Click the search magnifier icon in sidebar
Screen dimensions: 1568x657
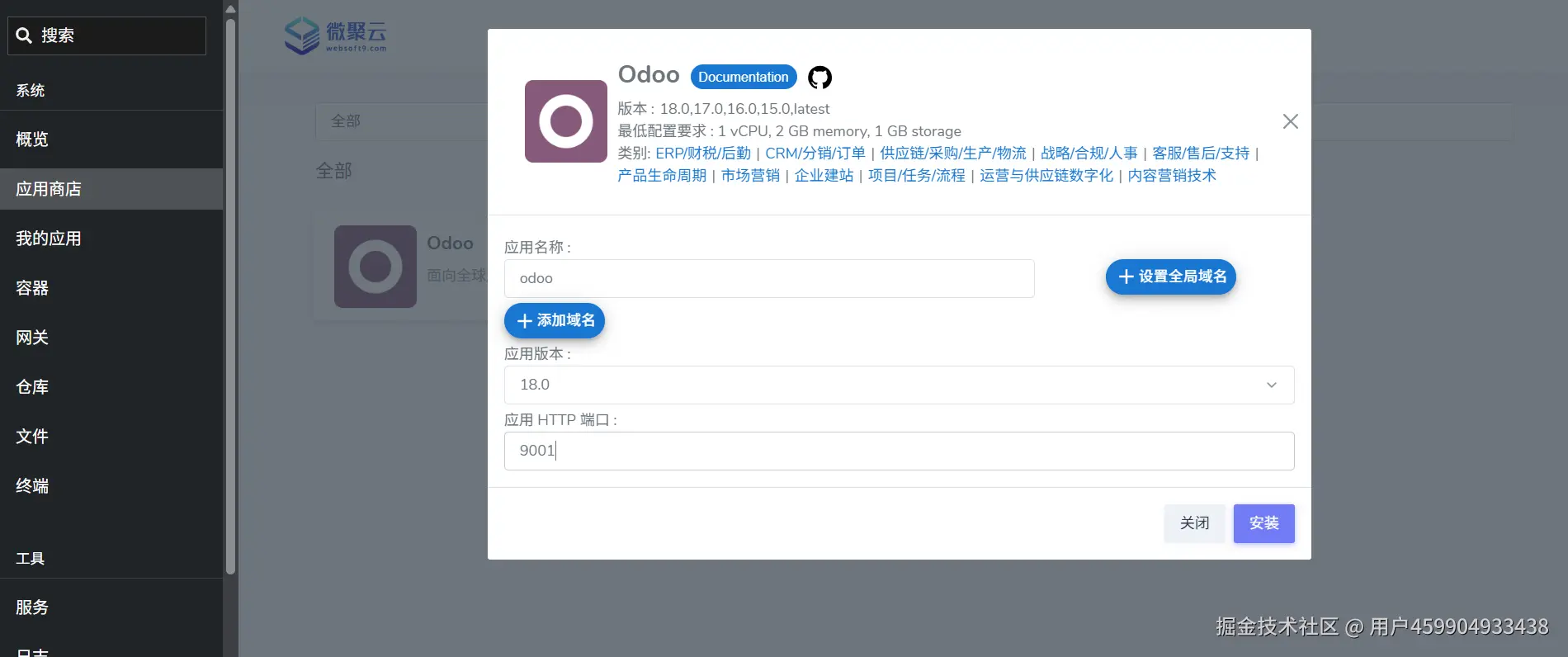coord(24,35)
